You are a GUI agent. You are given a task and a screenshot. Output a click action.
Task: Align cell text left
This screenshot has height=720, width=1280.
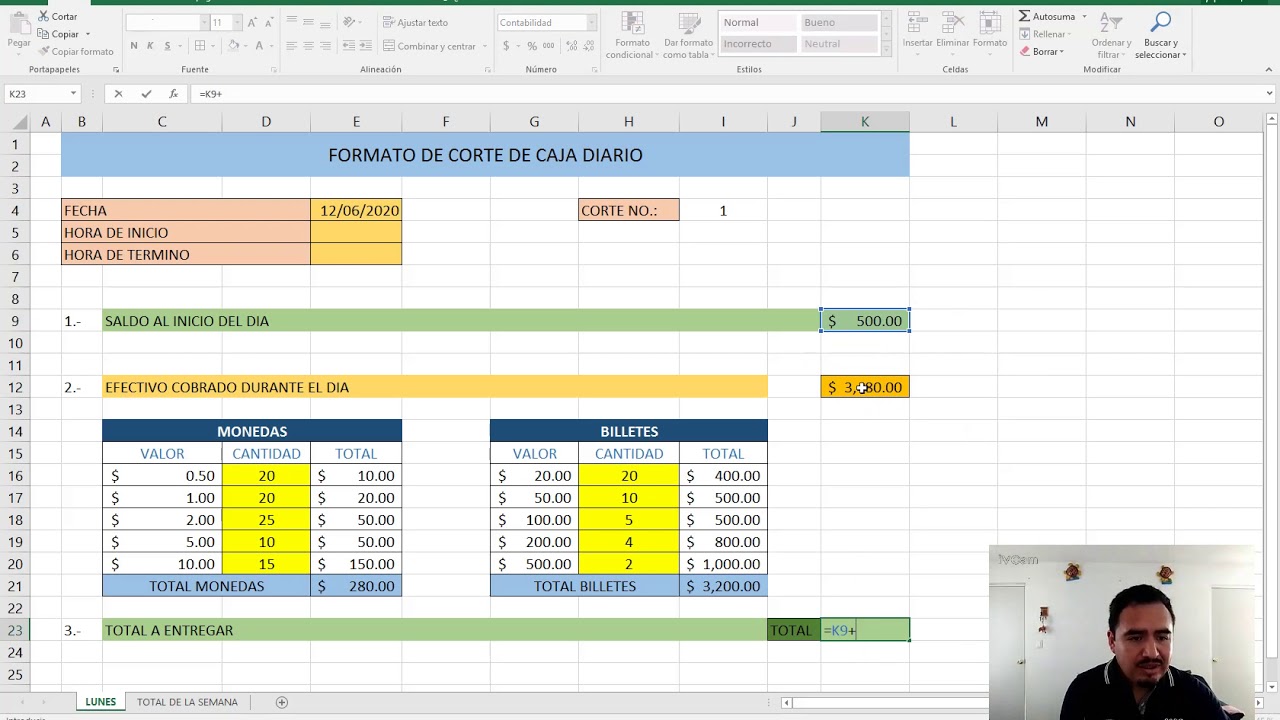pyautogui.click(x=292, y=46)
